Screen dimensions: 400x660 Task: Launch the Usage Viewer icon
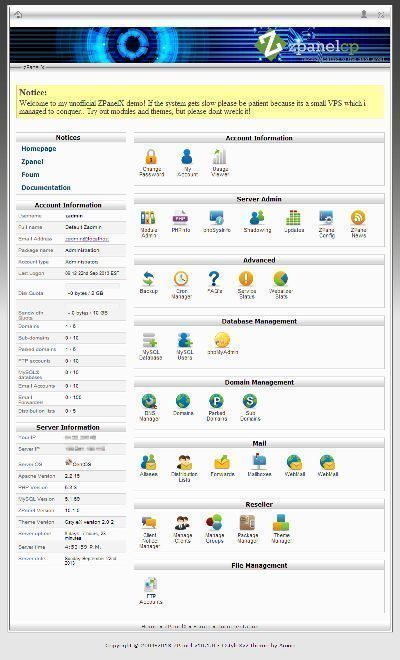click(219, 157)
